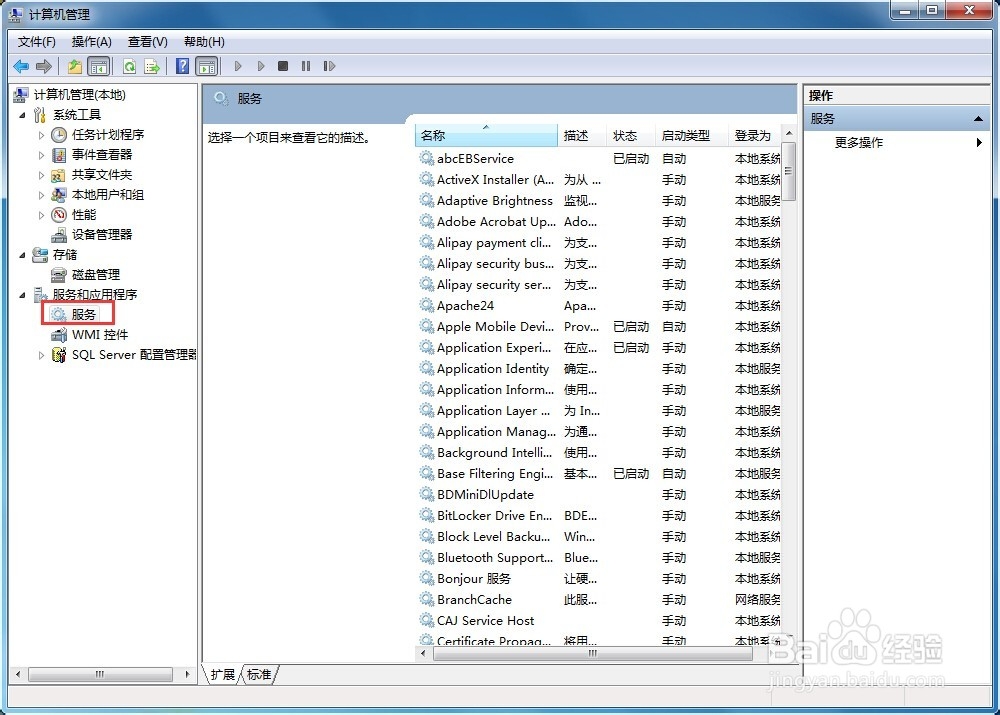Sort by the 状态 column header

click(x=630, y=135)
